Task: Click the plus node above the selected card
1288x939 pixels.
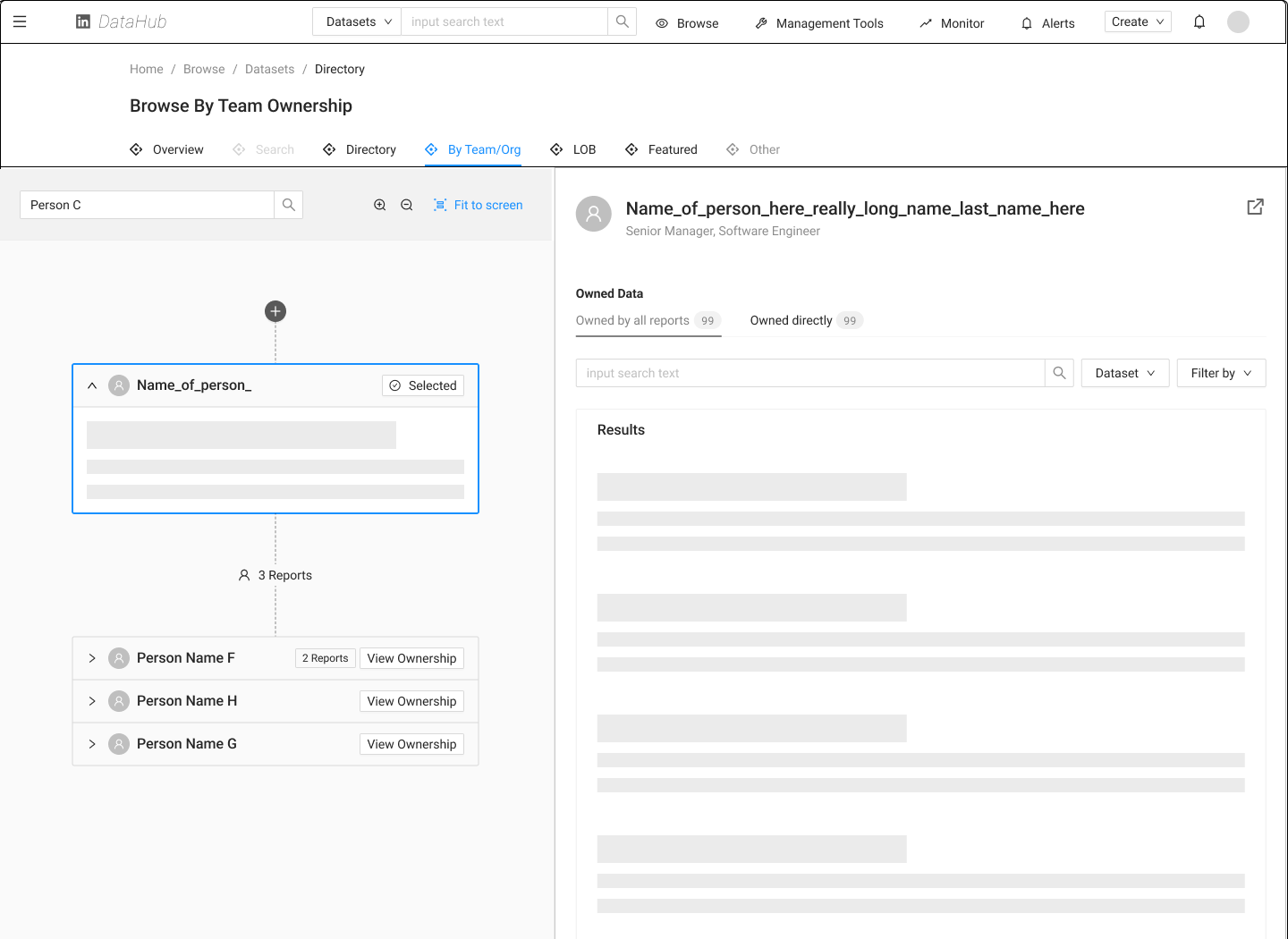Action: [275, 311]
